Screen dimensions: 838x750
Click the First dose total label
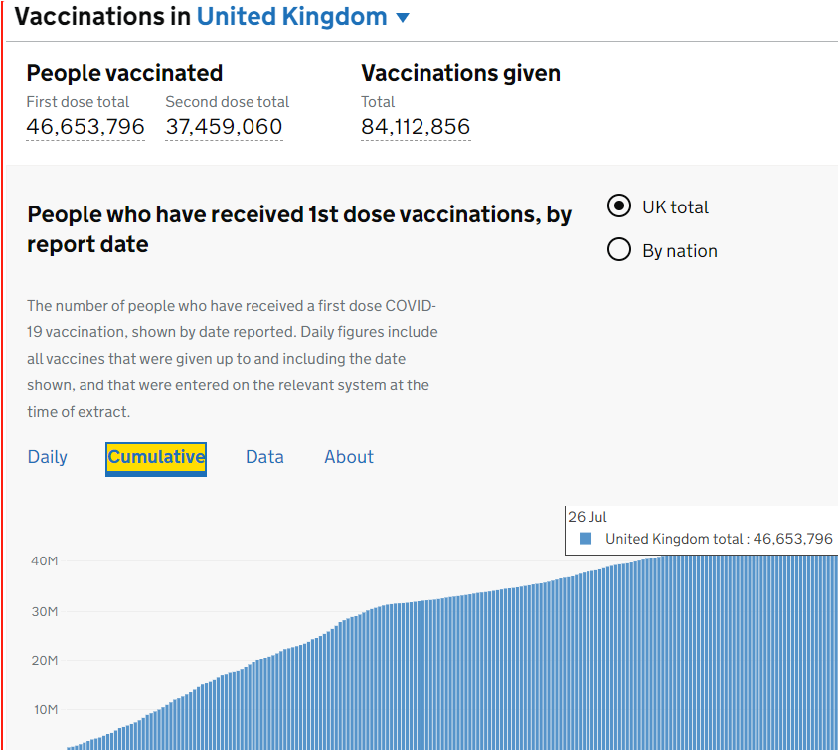[78, 102]
